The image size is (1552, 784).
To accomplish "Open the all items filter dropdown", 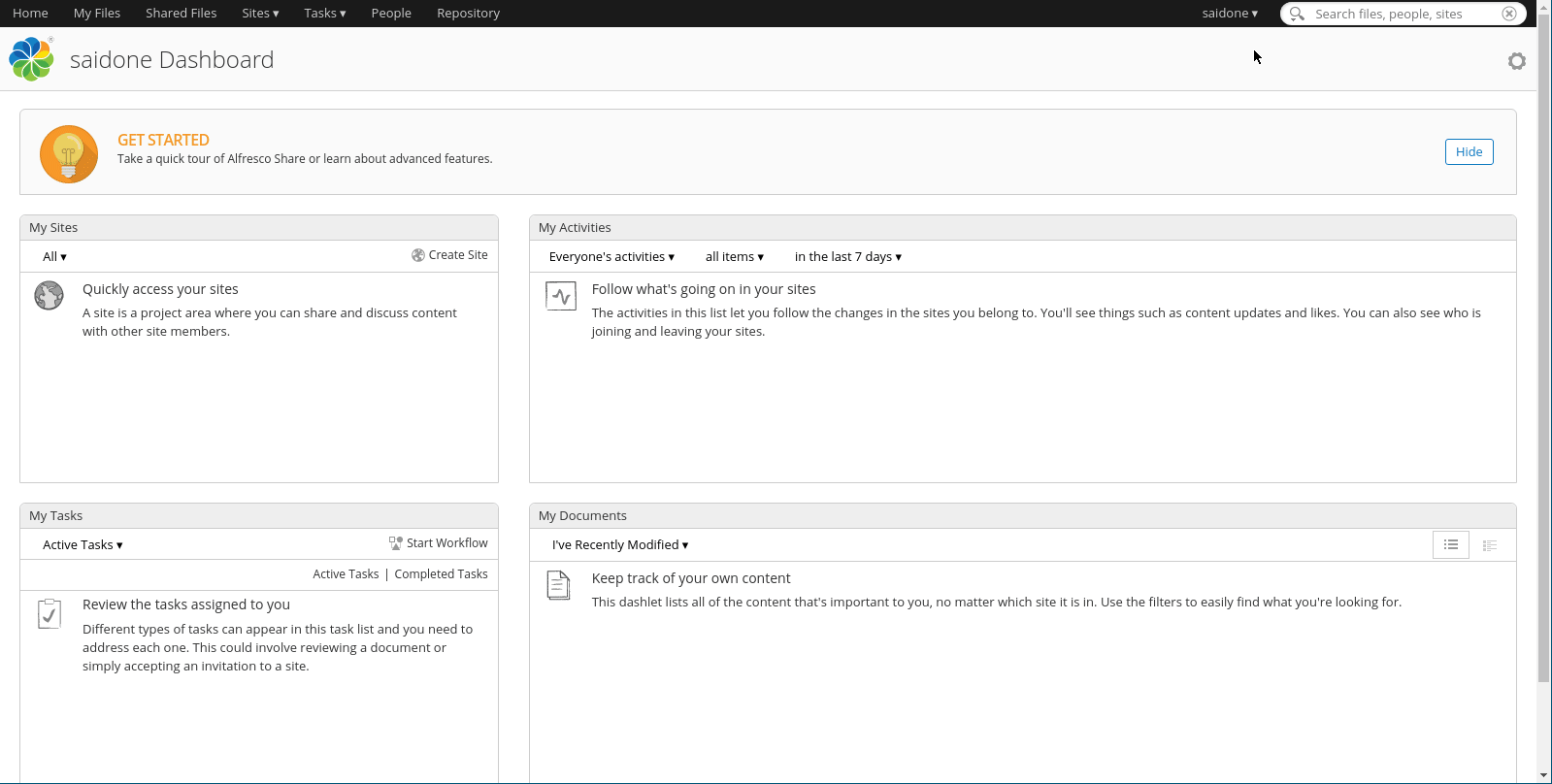I will pos(735,257).
